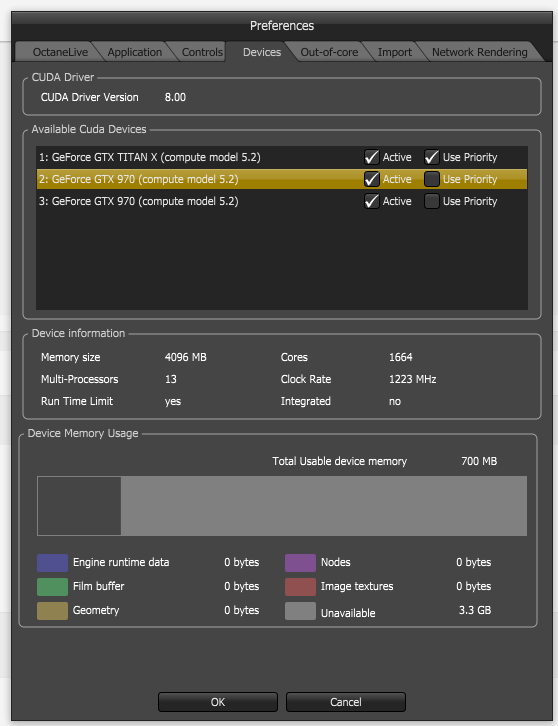Enable Use Priority for device 2 GTX 970
Viewport: 558px width, 726px height.
click(432, 179)
